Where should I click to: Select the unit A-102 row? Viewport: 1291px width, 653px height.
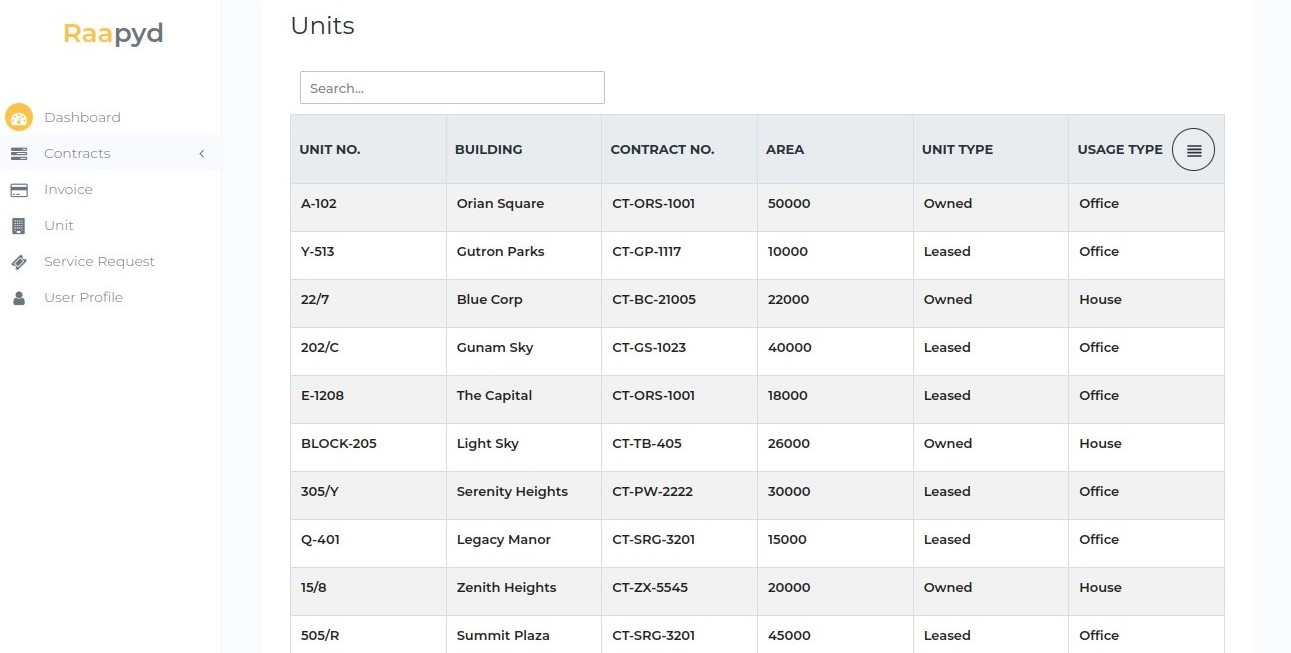point(319,203)
